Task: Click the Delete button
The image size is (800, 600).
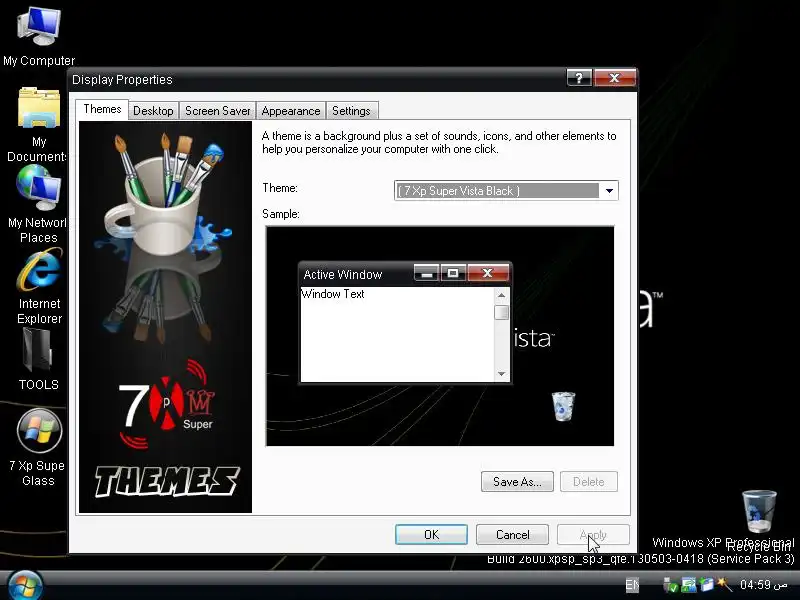Action: click(x=589, y=482)
